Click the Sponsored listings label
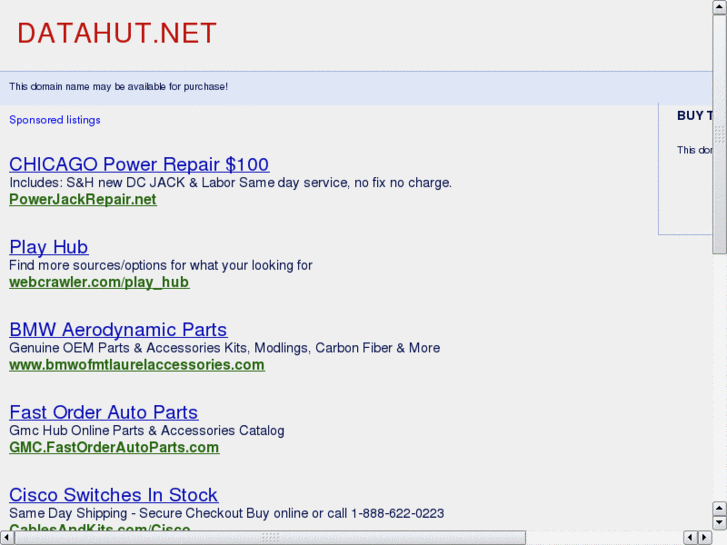 tap(55, 120)
